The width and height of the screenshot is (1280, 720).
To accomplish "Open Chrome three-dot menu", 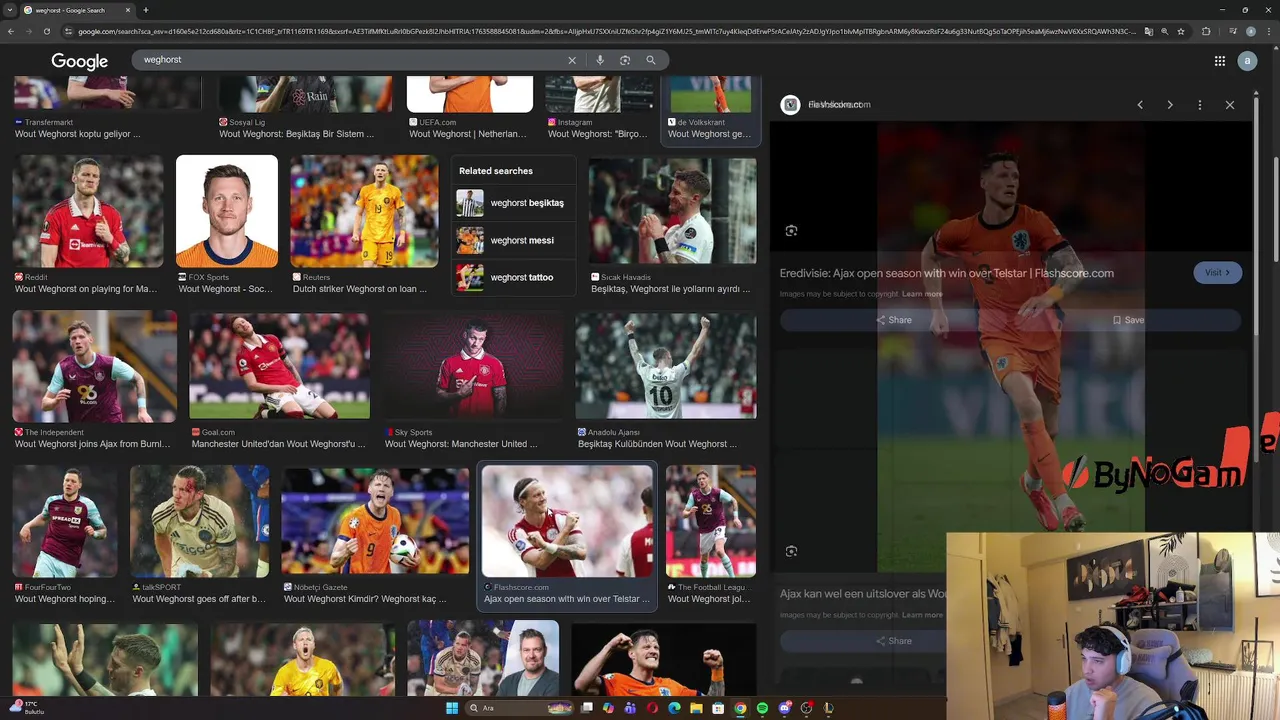I will click(1269, 31).
